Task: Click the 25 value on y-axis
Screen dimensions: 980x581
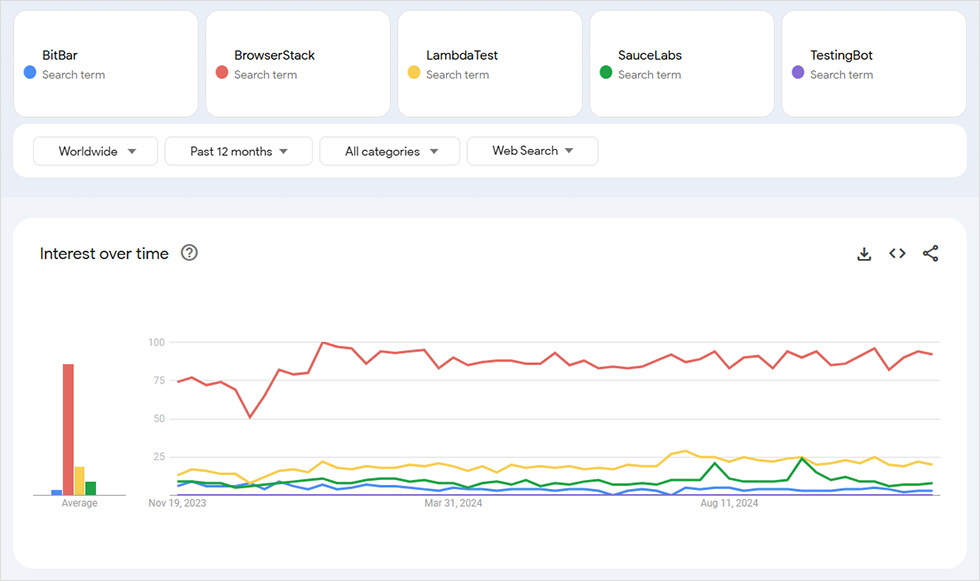Action: click(x=159, y=457)
